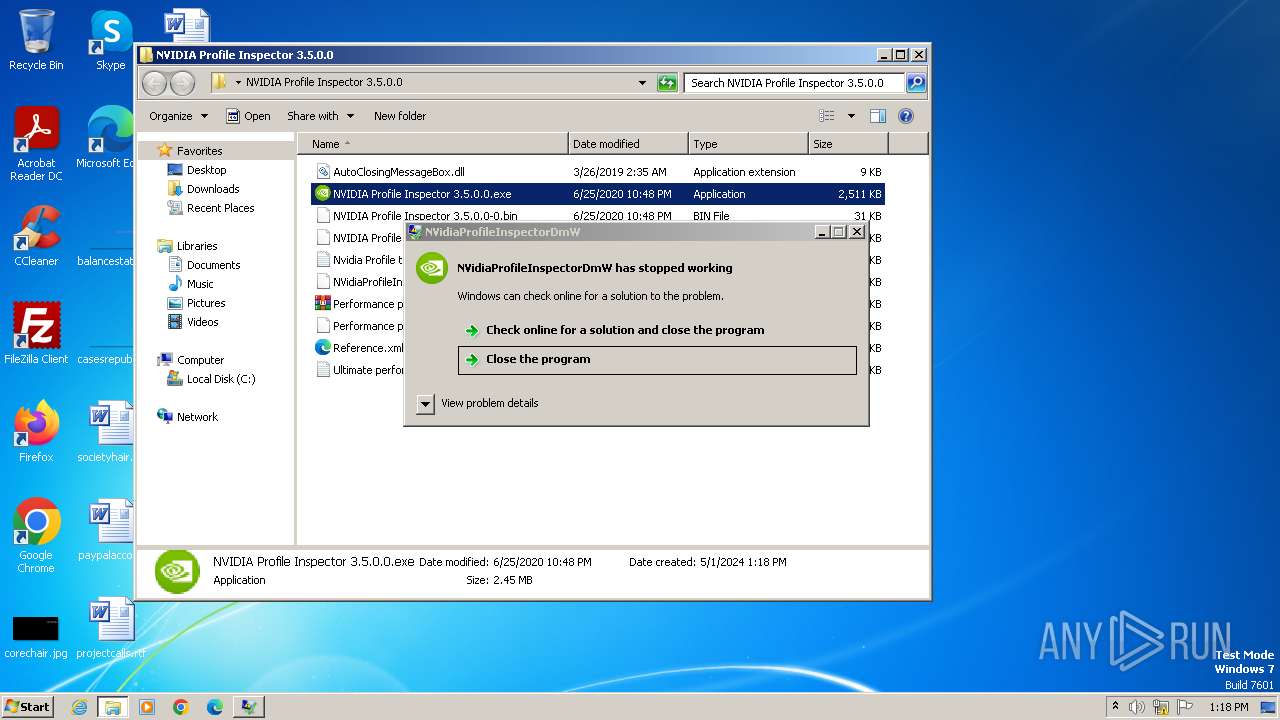Screen dimensions: 1280x720
Task: Show hidden system tray icons
Action: tap(1115, 707)
